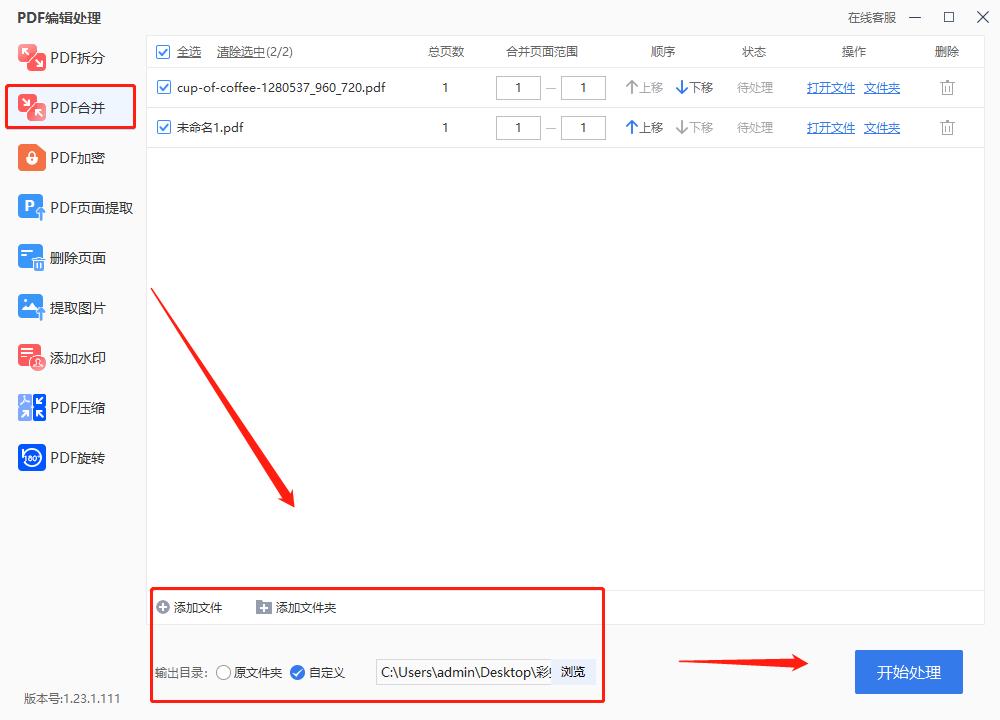Viewport: 1000px width, 720px height.
Task: Open the 提取图片 icon
Action: click(31, 307)
